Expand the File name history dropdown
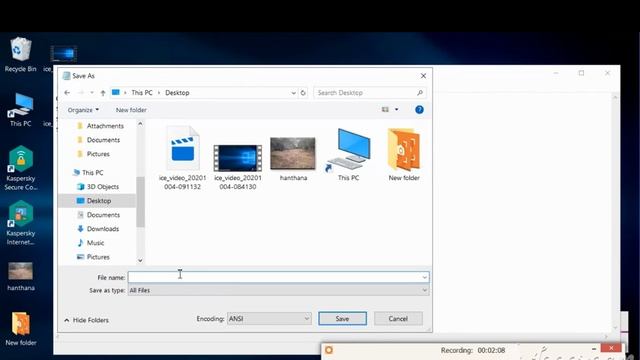 coord(424,278)
